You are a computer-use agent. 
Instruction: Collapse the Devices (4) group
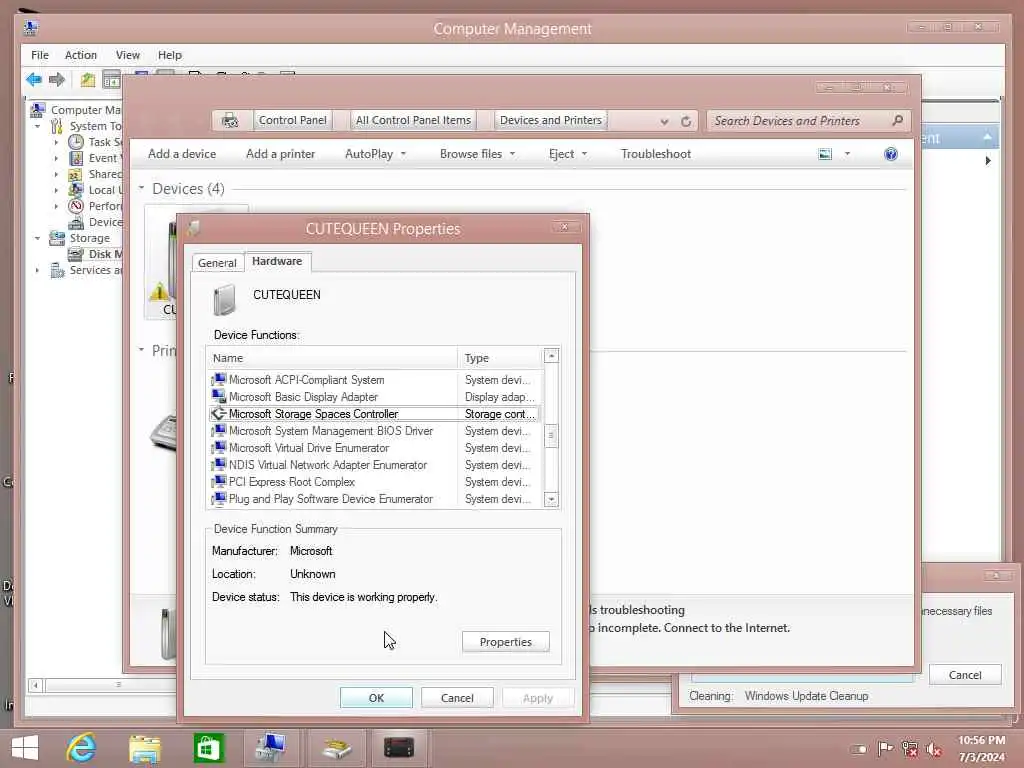point(141,188)
